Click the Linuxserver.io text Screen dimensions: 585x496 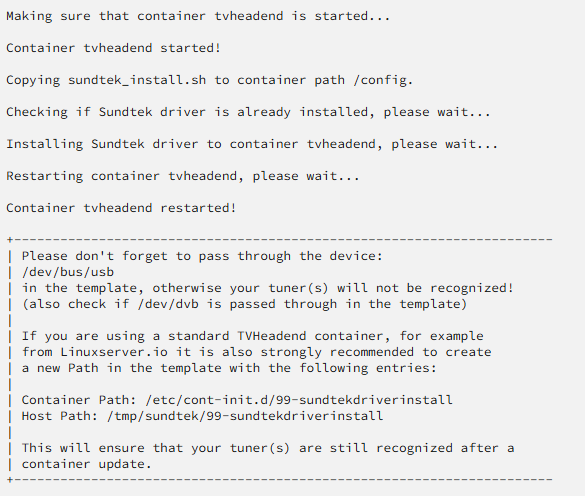click(114, 352)
